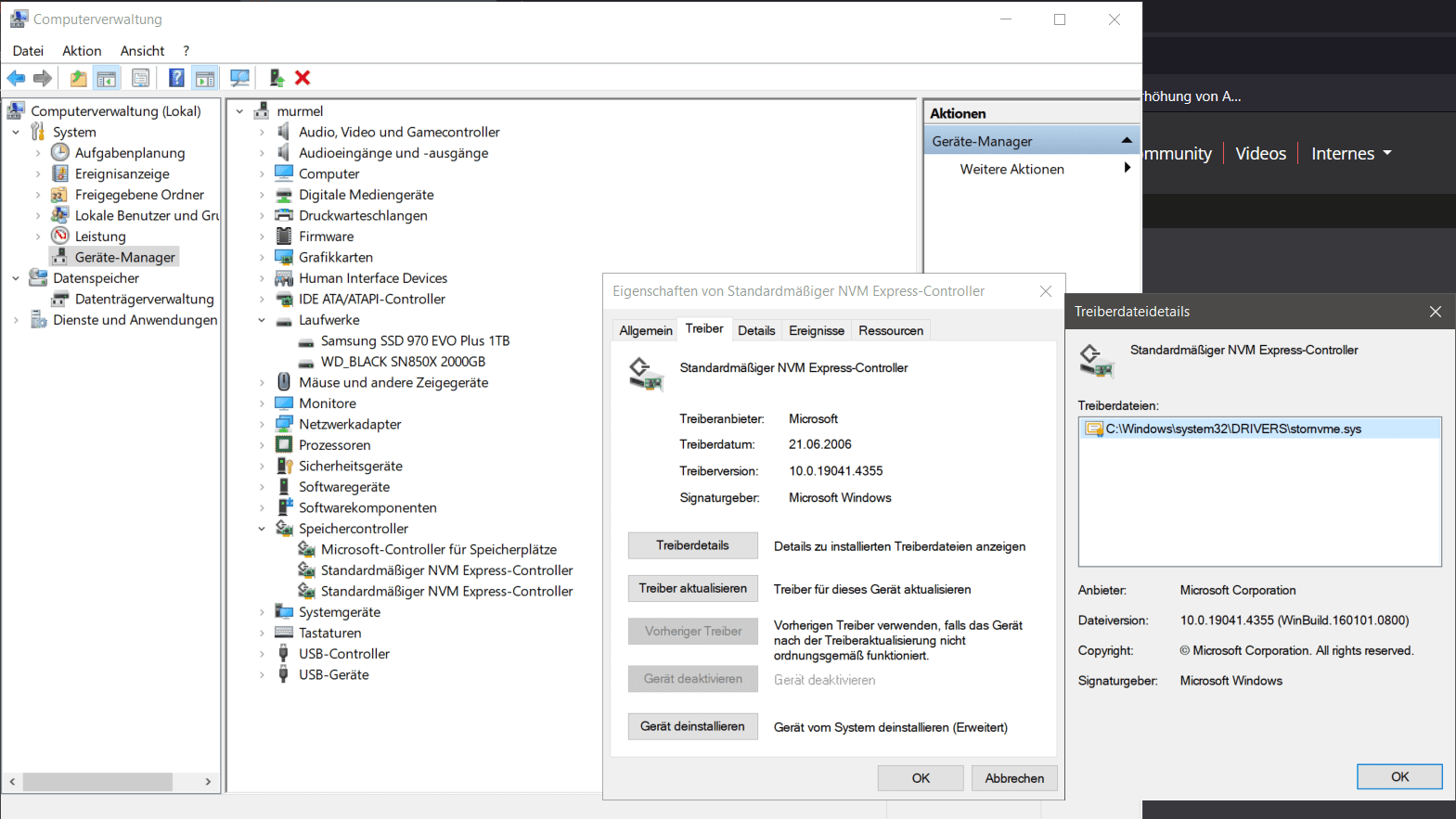1456x819 pixels.
Task: Click the Treiber aktualisieren button
Action: (693, 589)
